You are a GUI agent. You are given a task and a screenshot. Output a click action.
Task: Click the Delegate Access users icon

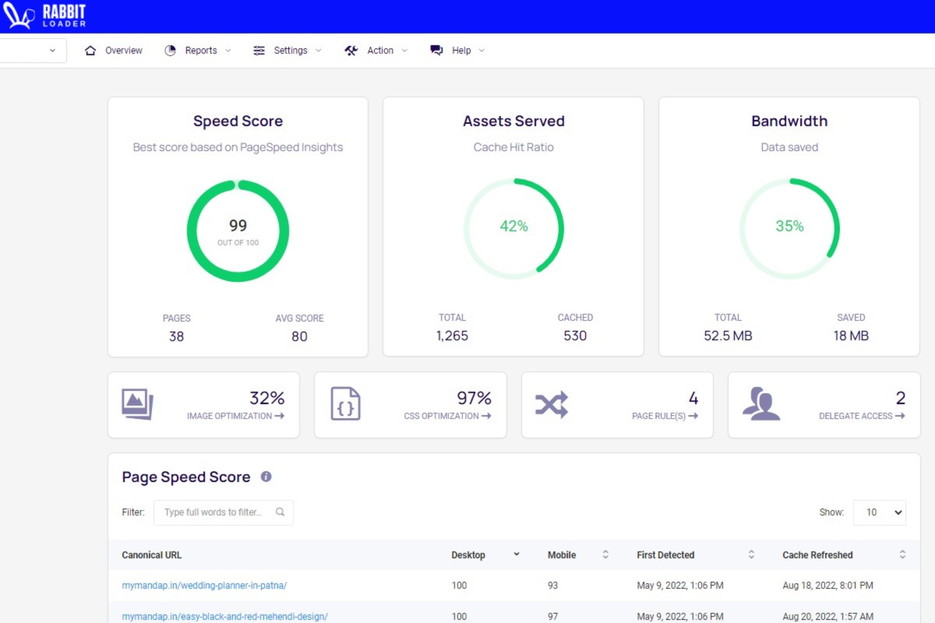[x=763, y=403]
